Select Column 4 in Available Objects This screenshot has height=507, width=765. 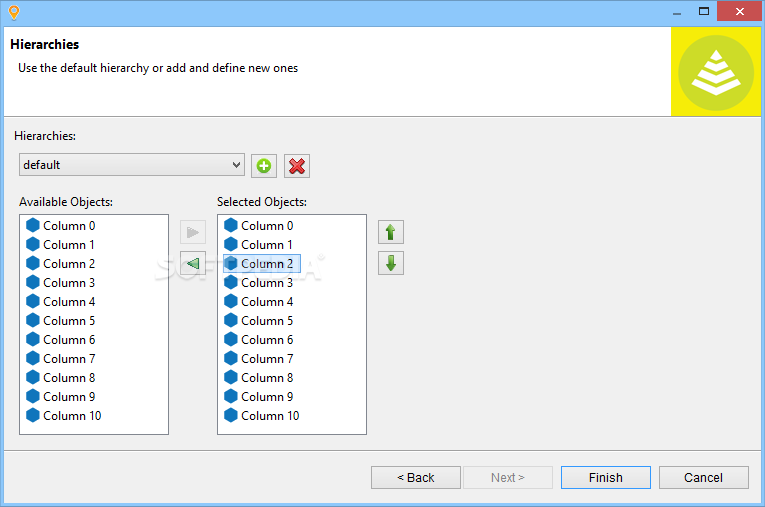[x=61, y=302]
